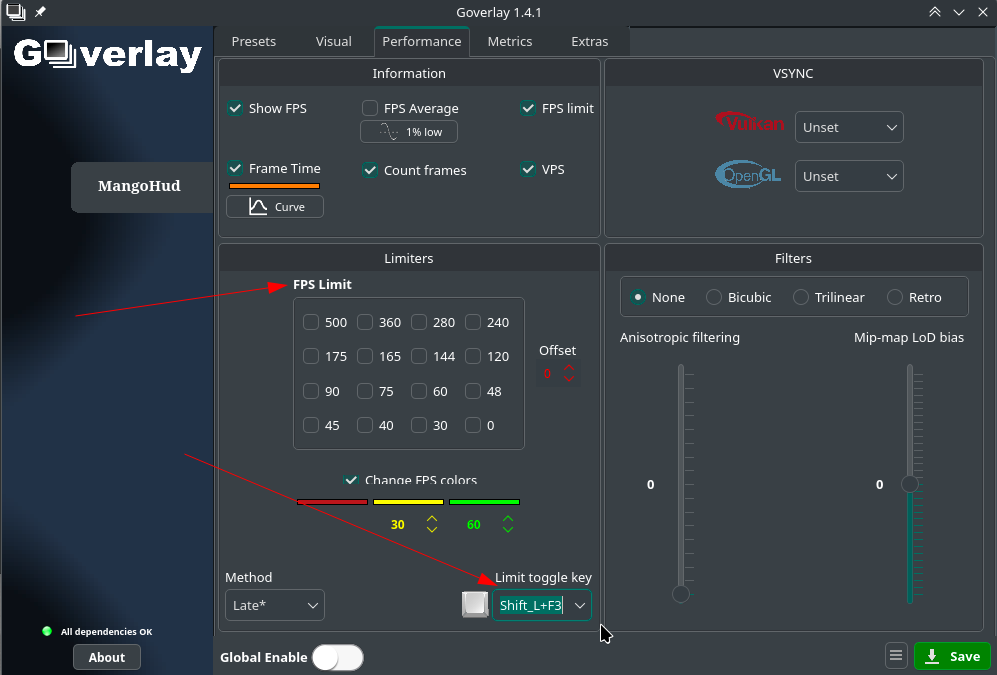Select the Bicubic filter option

coord(714,297)
